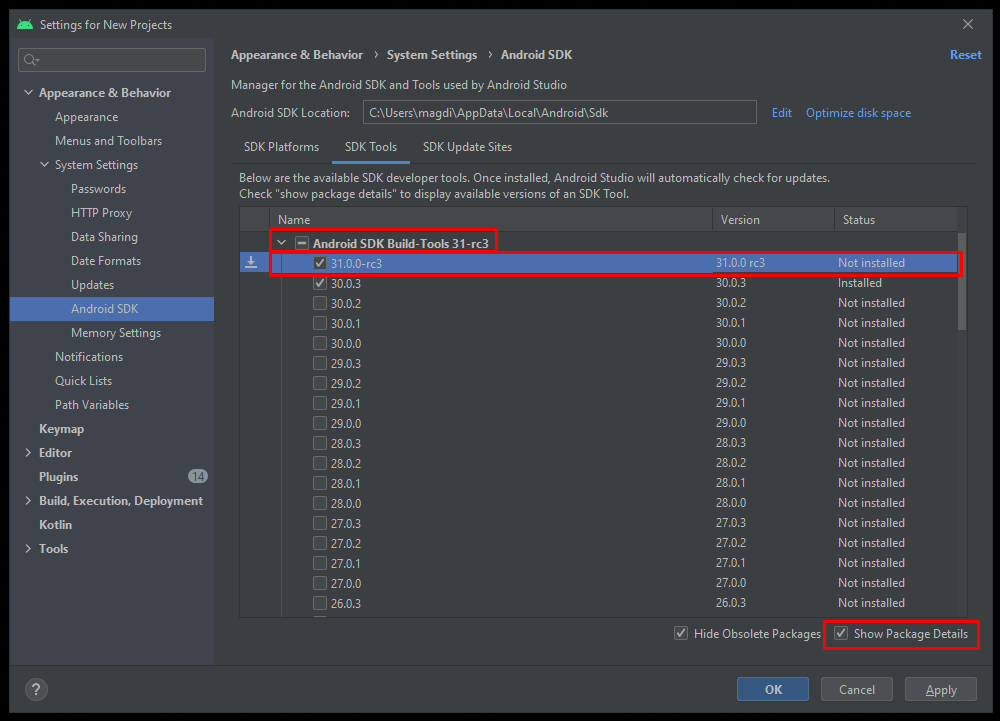This screenshot has height=721, width=1000.
Task: Click the download icon beside 31.0.0-rc3 row
Action: point(251,263)
